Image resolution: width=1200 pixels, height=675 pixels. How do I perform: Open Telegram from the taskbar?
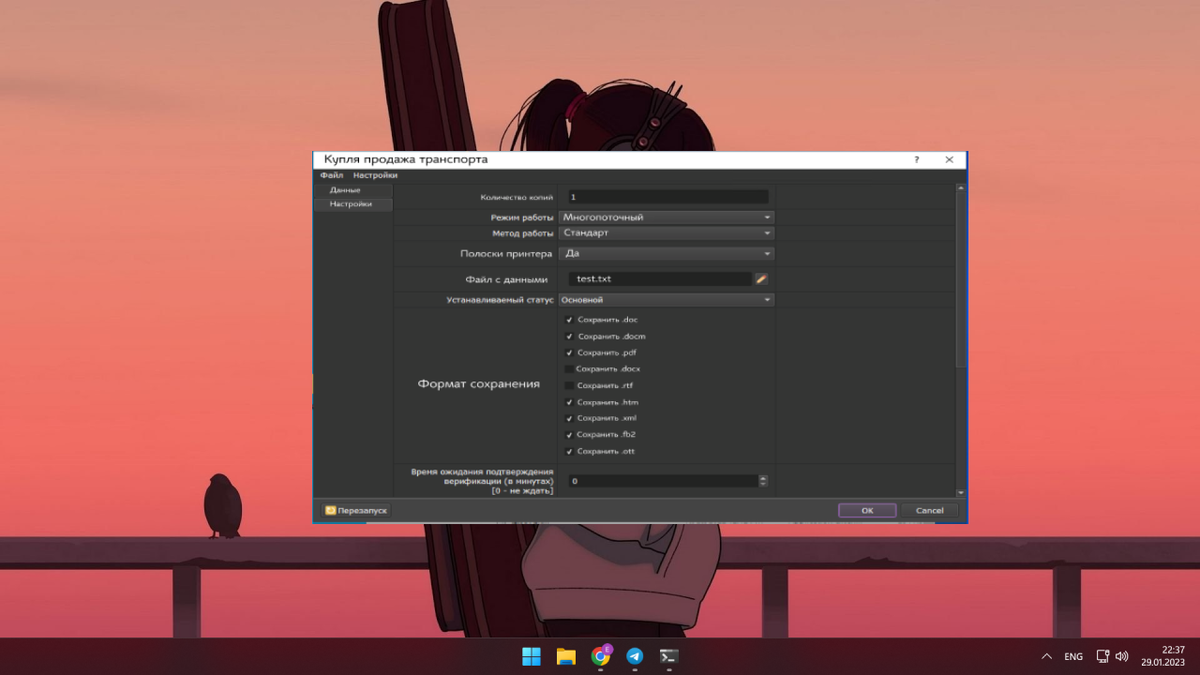pyautogui.click(x=635, y=656)
